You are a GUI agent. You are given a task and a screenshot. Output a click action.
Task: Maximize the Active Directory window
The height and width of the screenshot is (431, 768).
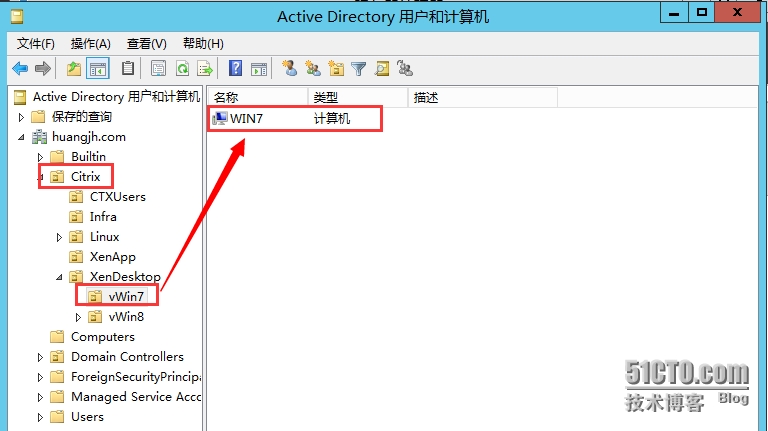click(x=701, y=13)
